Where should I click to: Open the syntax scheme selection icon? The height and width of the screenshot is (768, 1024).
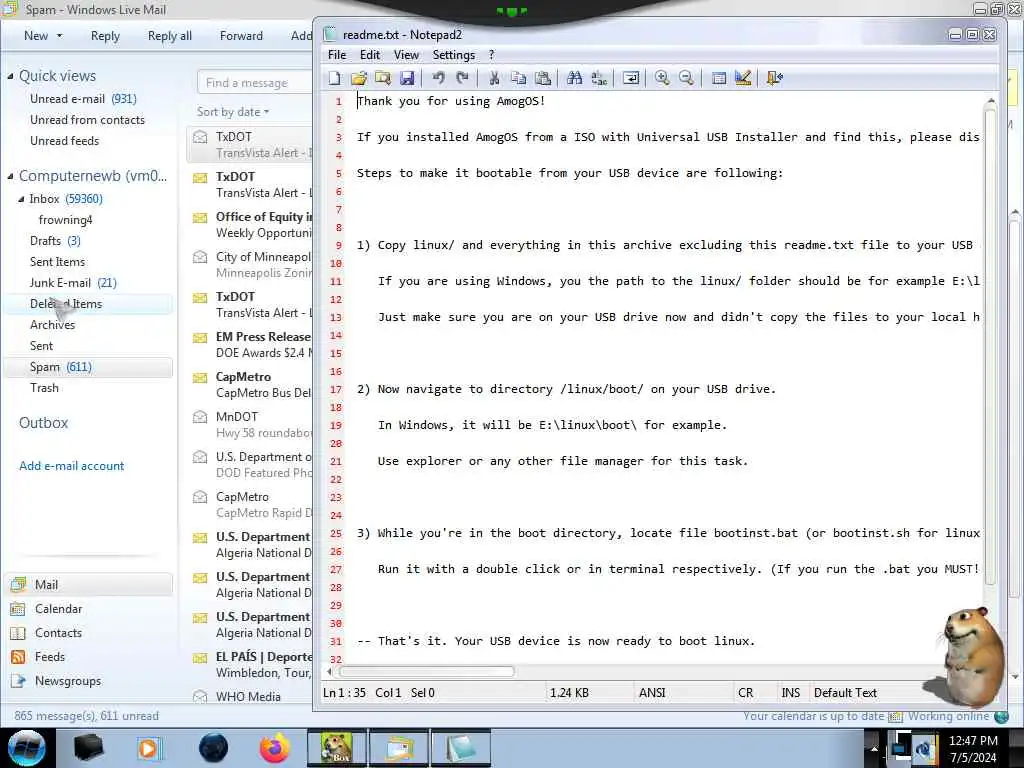tap(718, 78)
